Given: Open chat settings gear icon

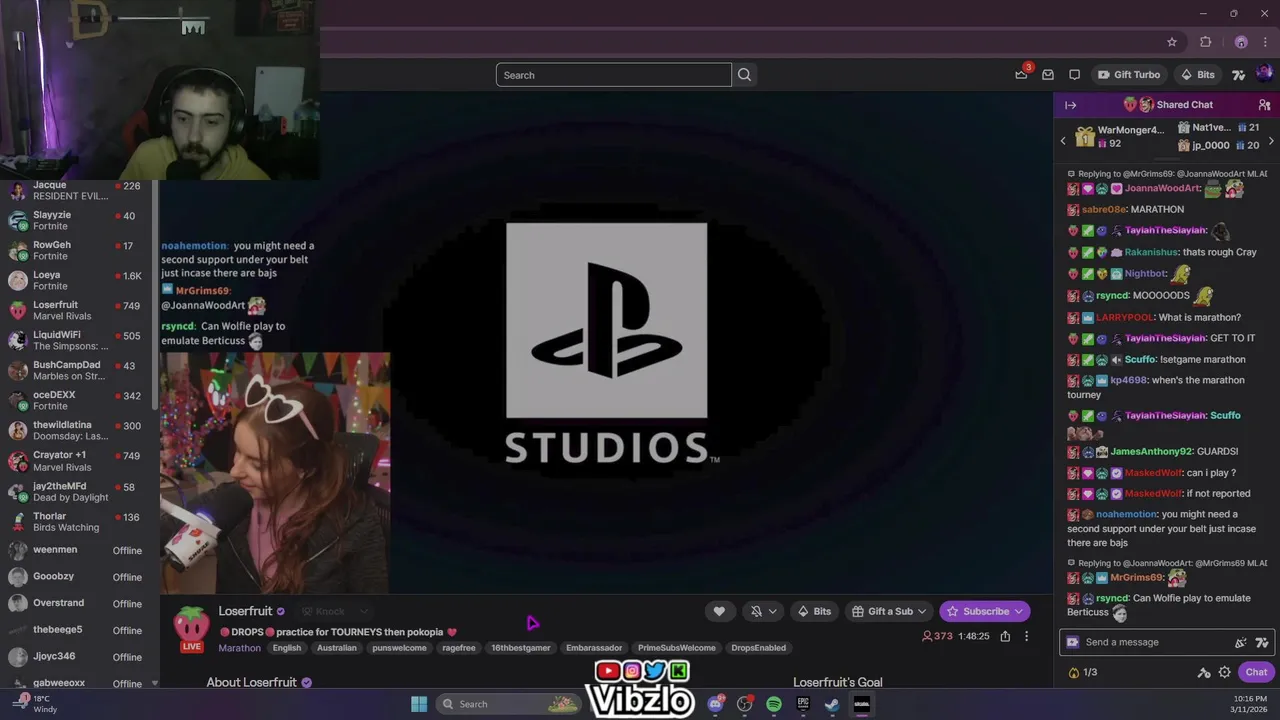Looking at the screenshot, I should tap(1224, 672).
